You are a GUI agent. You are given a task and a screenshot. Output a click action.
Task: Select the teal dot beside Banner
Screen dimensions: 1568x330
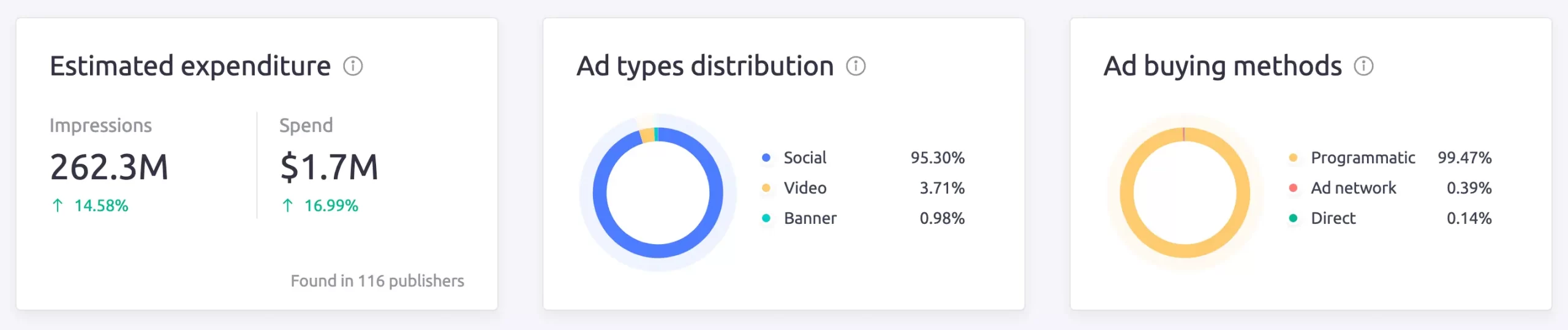[x=766, y=218]
